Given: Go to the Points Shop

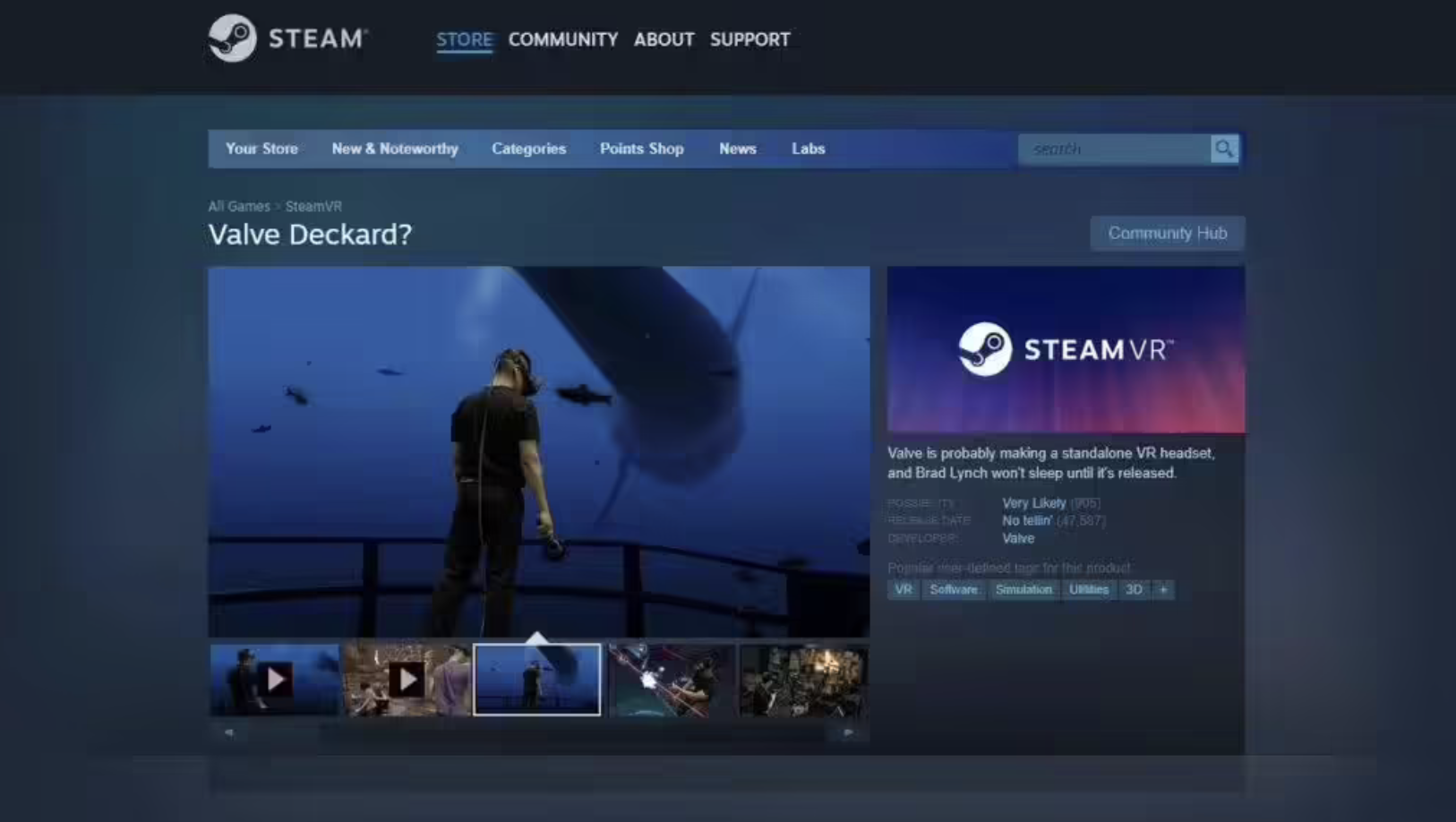Looking at the screenshot, I should click(x=642, y=149).
